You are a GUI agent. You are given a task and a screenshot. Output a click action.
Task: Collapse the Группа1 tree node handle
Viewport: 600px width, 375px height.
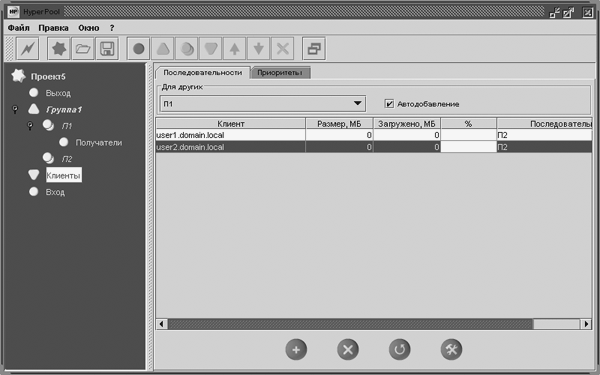point(15,110)
